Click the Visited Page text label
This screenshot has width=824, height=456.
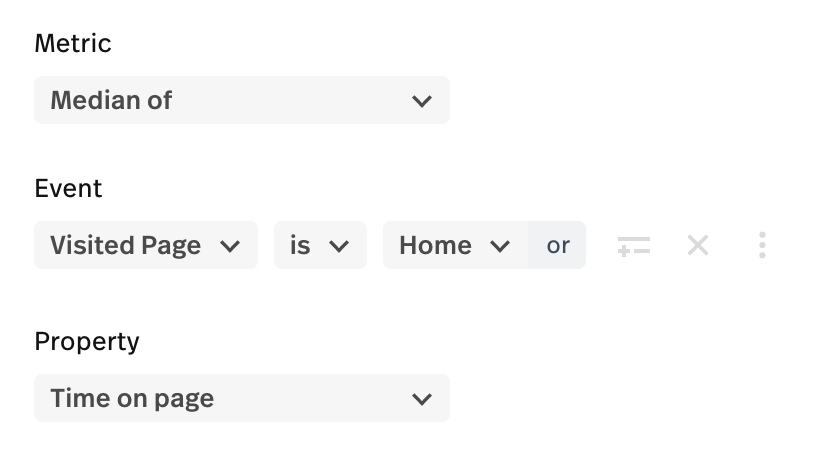[x=126, y=245]
